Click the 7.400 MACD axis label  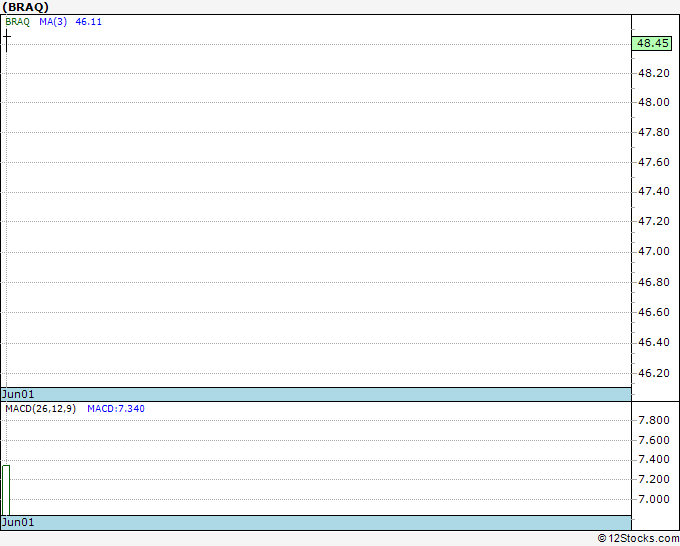click(654, 460)
